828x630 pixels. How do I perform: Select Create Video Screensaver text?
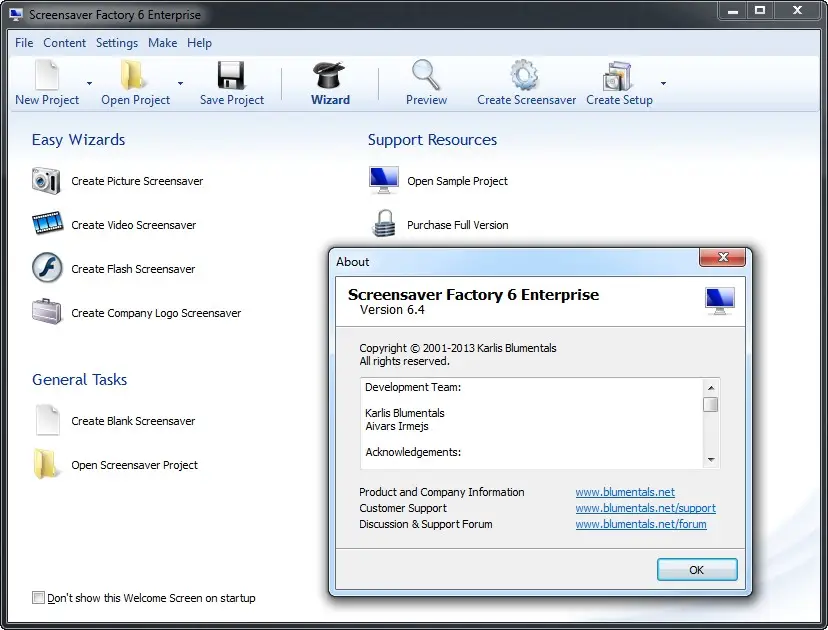[x=134, y=225]
